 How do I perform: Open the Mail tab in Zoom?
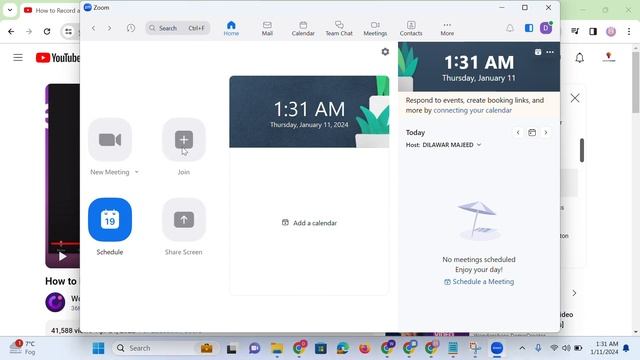click(x=267, y=28)
